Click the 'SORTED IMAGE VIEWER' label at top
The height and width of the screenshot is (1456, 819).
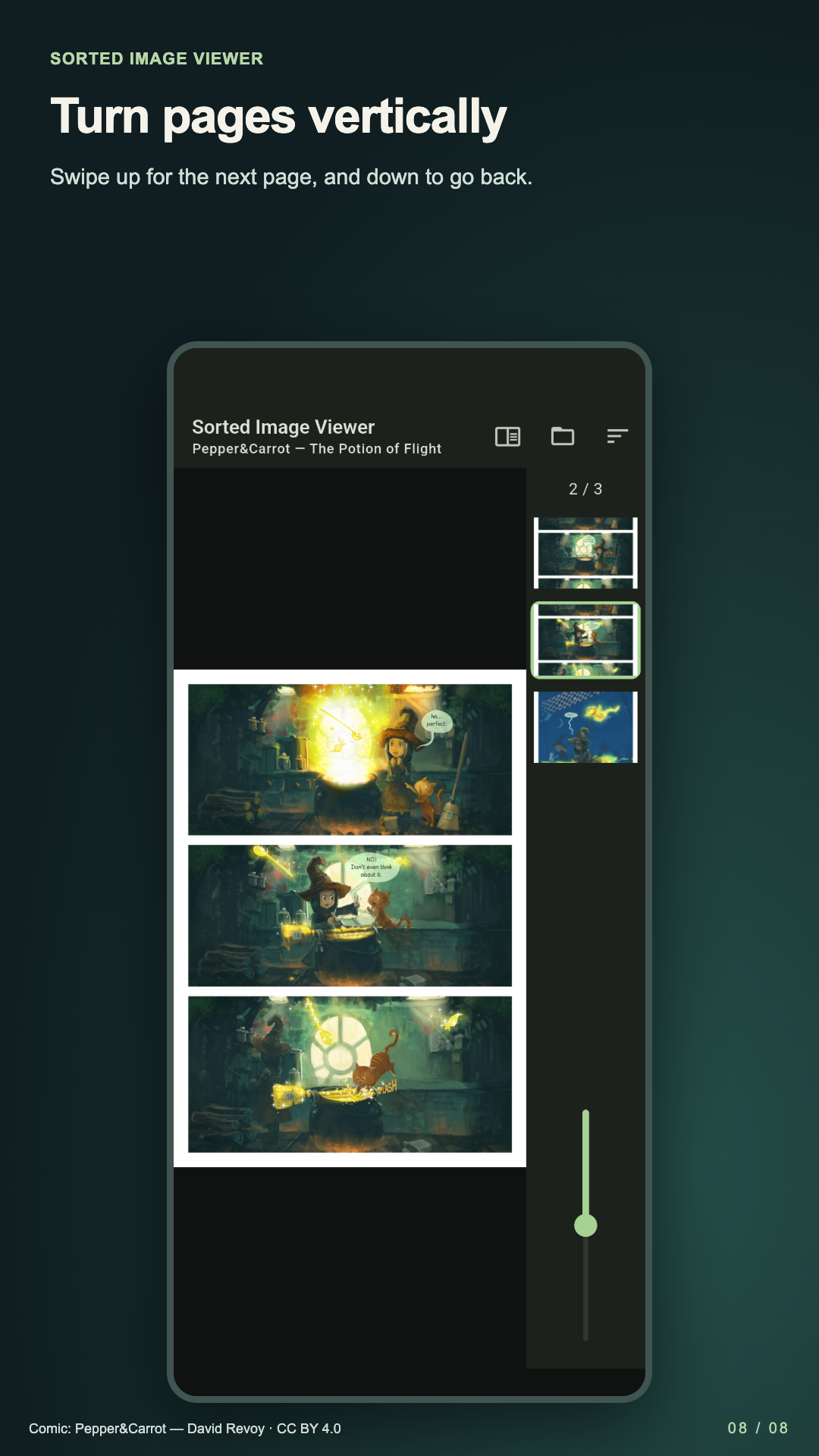157,58
